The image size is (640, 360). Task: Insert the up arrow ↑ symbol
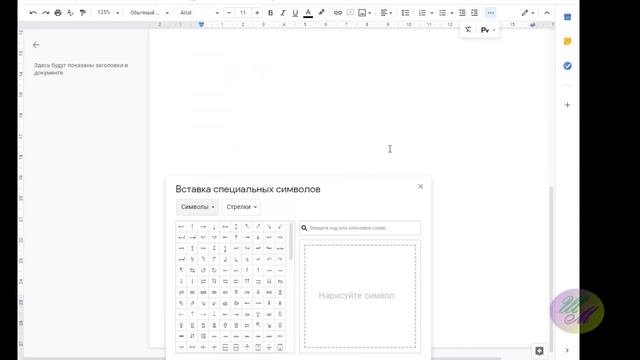[x=192, y=227]
